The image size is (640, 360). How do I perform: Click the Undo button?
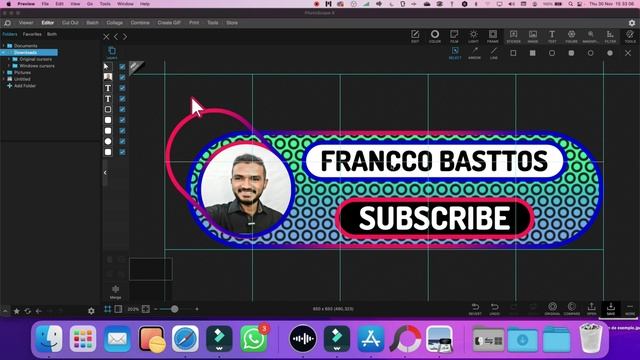494,309
